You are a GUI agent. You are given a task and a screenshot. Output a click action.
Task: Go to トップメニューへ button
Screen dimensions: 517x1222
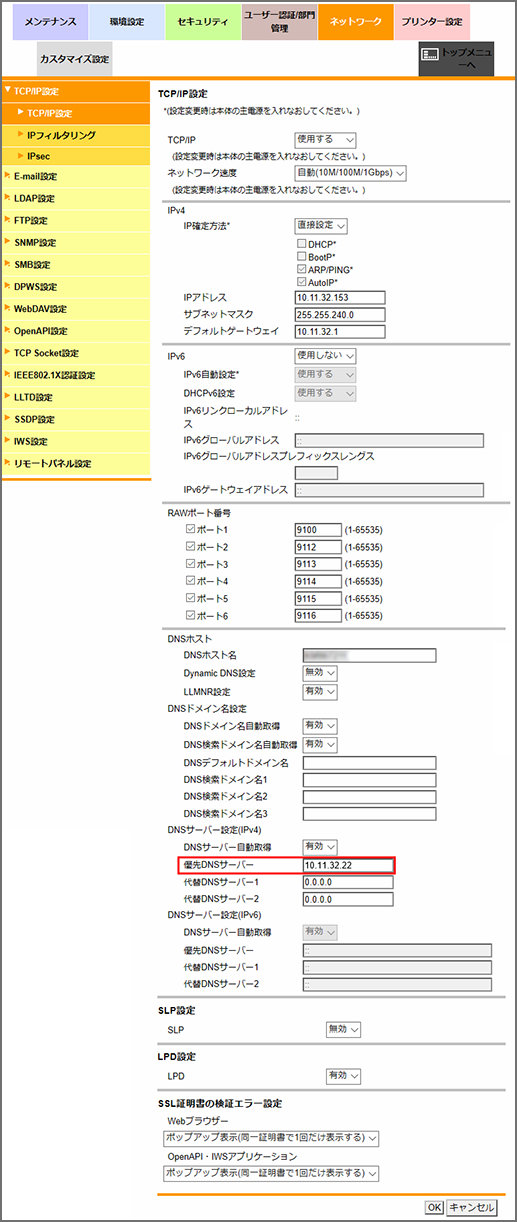point(456,60)
